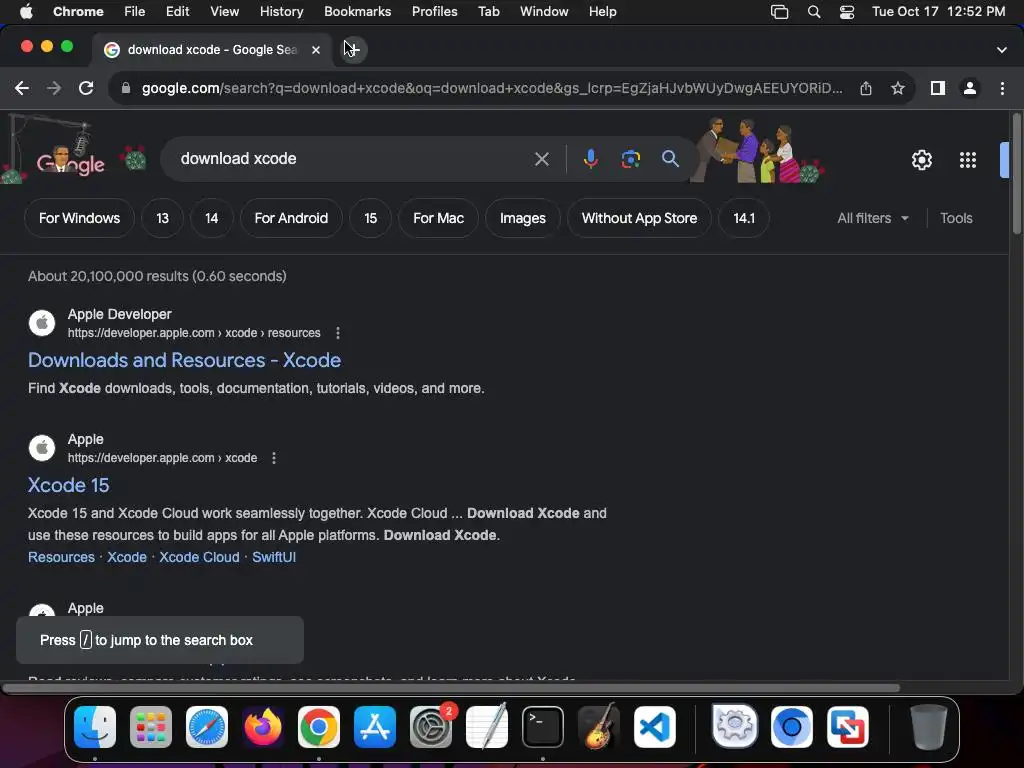1024x768 pixels.
Task: Click the blue magnifier search button
Action: [x=670, y=159]
